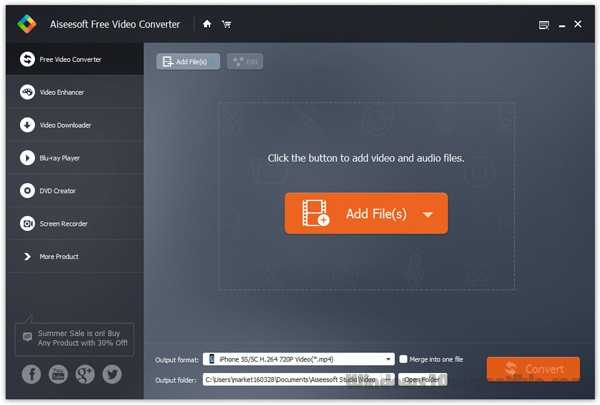600x405 pixels.
Task: Expand More Product in the sidebar
Action: [58, 257]
